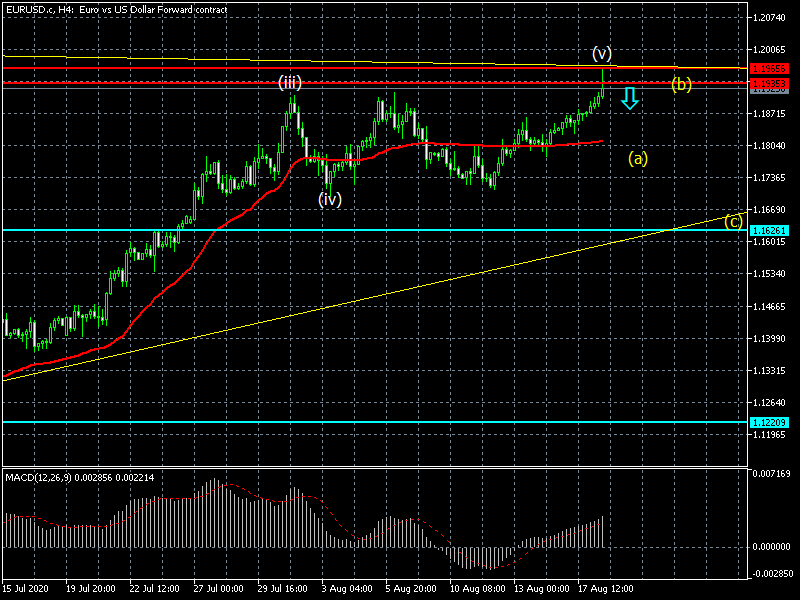The width and height of the screenshot is (800, 600).
Task: Click the red 1.19353 price tag
Action: (769, 82)
